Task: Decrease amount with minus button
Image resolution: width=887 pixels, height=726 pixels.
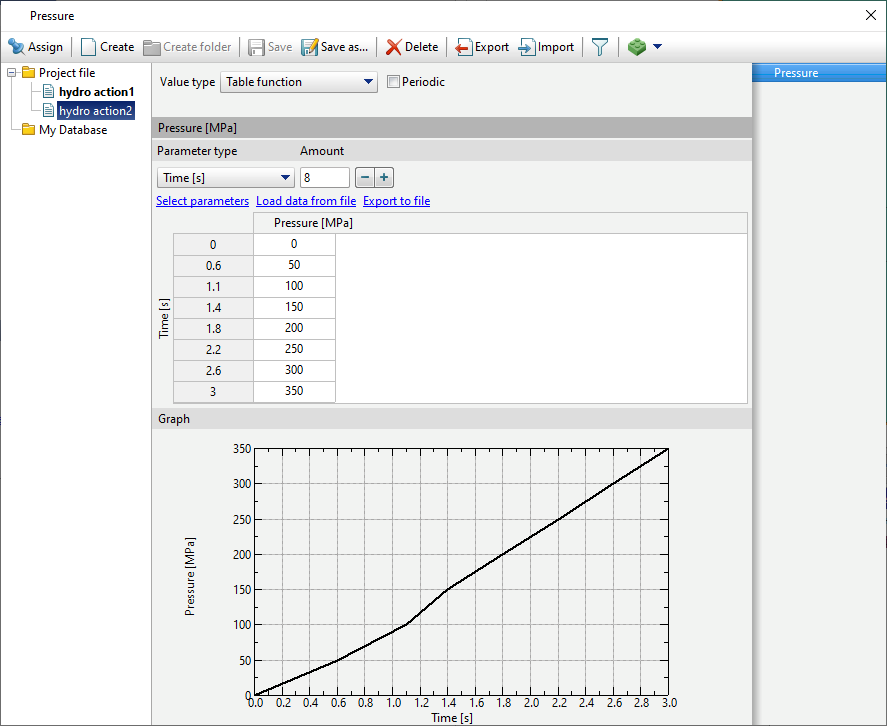Action: (x=365, y=177)
